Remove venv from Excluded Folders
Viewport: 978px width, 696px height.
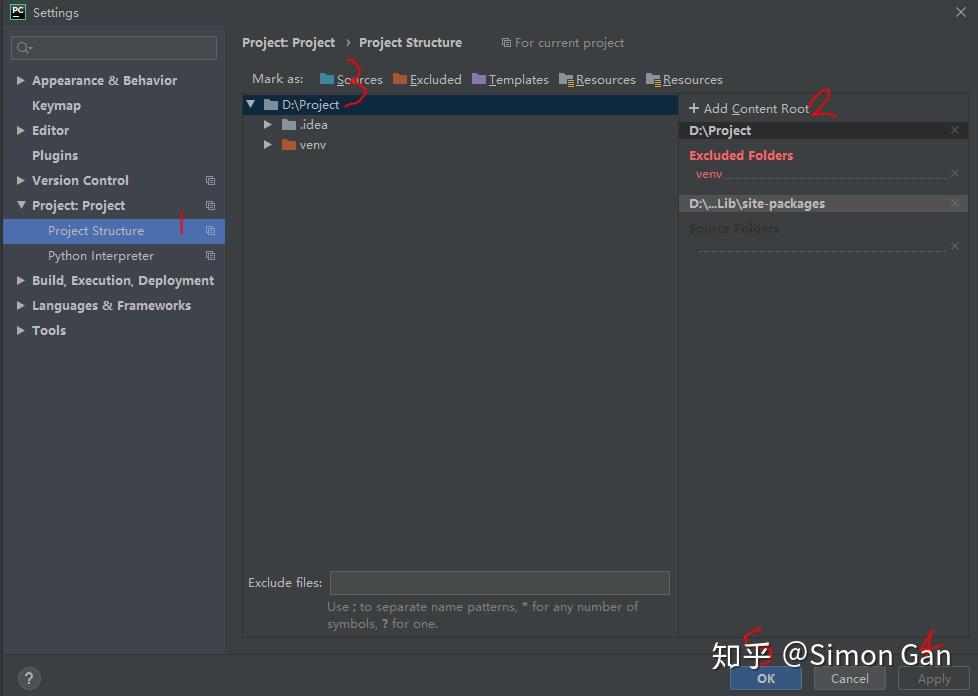tap(955, 172)
